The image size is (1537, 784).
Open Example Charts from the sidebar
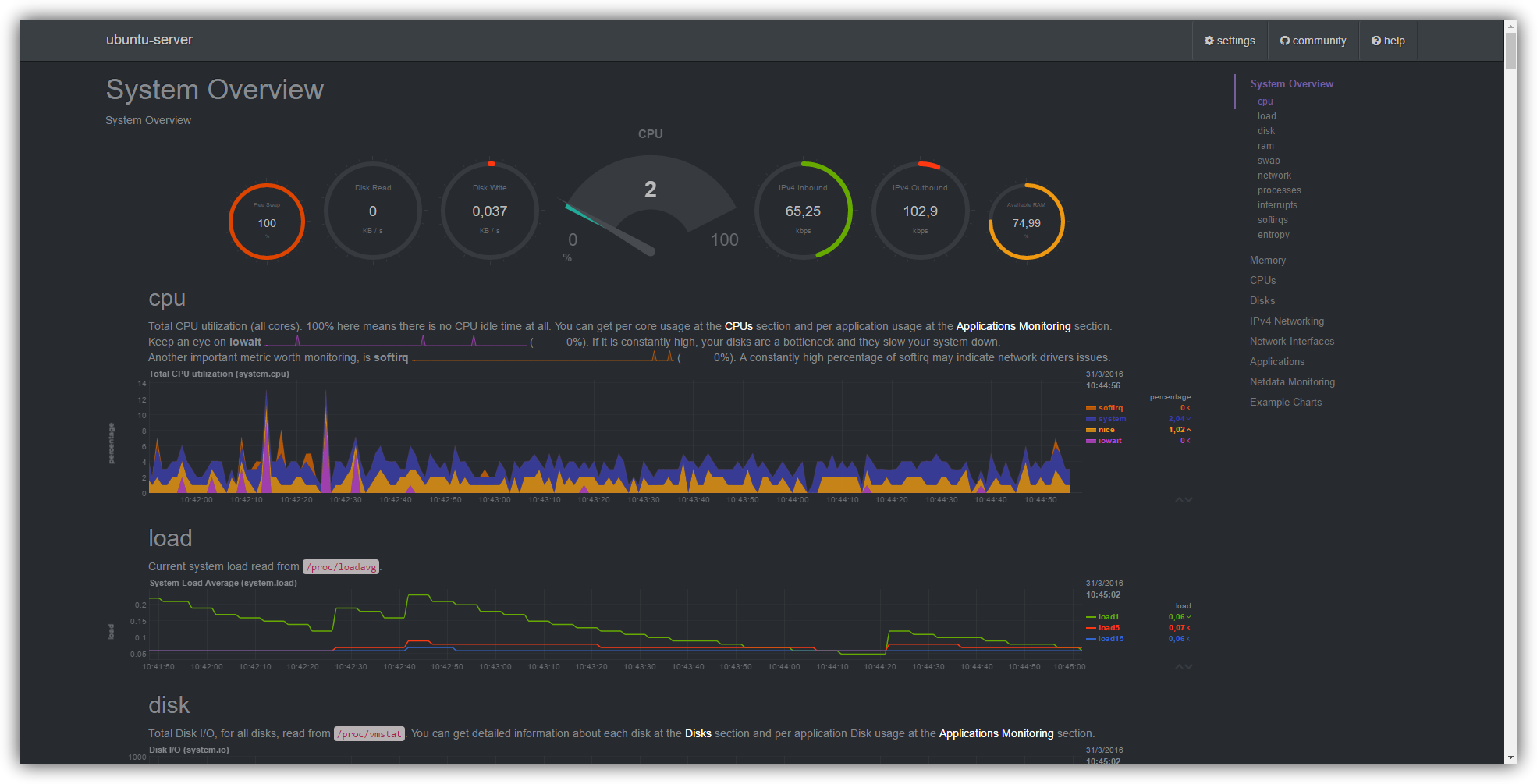pyautogui.click(x=1285, y=403)
